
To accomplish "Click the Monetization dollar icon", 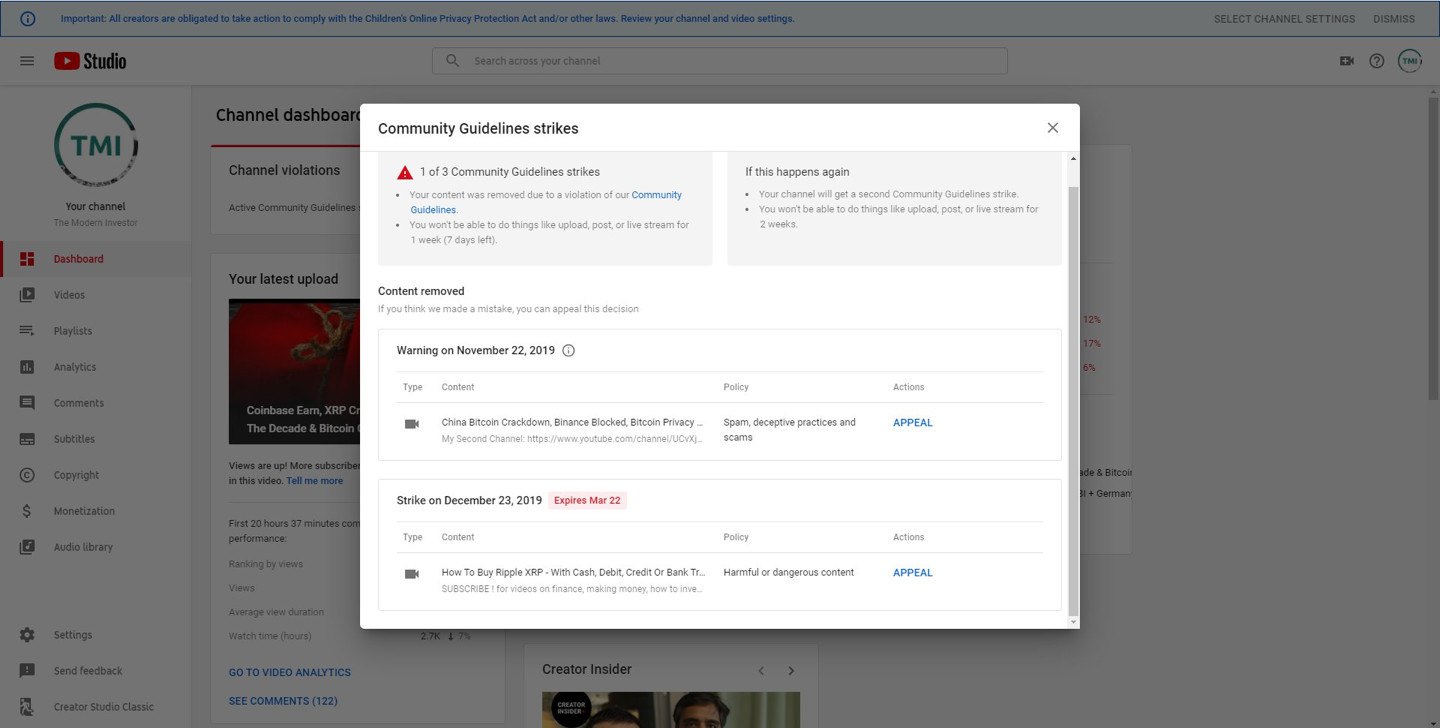I will (x=27, y=511).
